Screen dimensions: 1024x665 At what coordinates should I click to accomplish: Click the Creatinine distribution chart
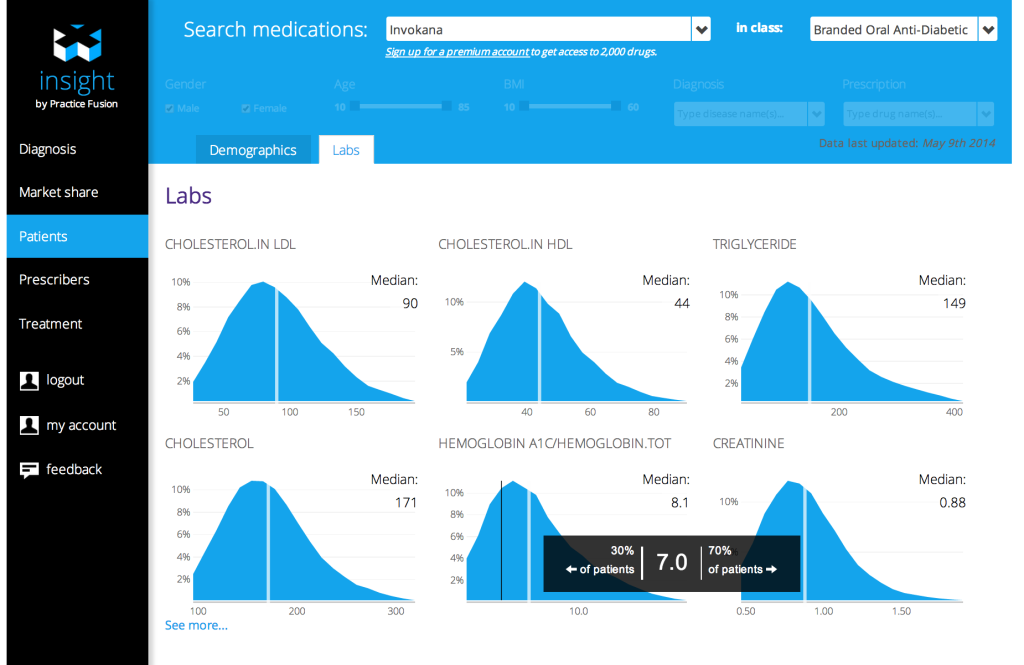[x=852, y=541]
